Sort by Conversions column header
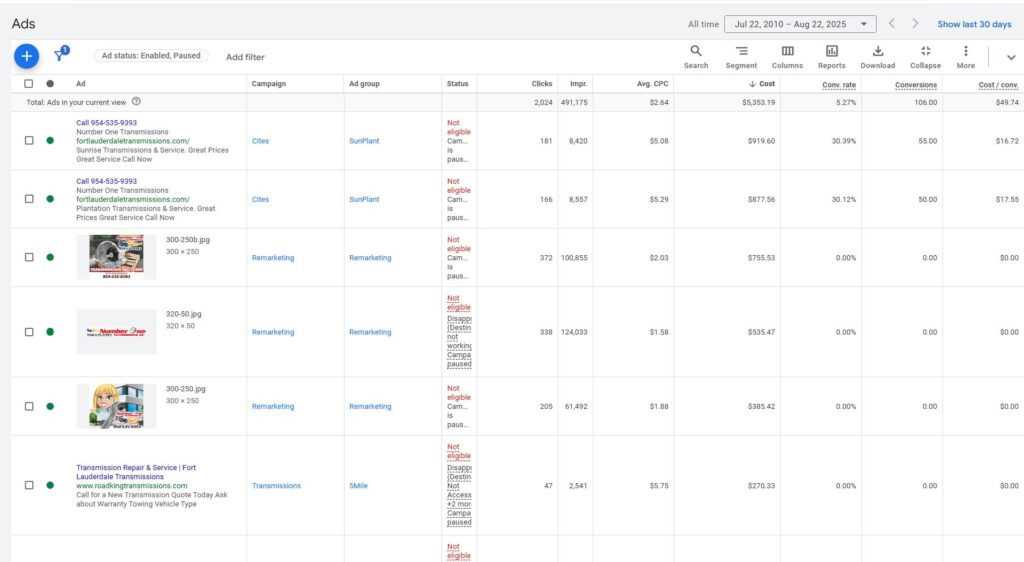This screenshot has width=1024, height=562. pos(916,84)
